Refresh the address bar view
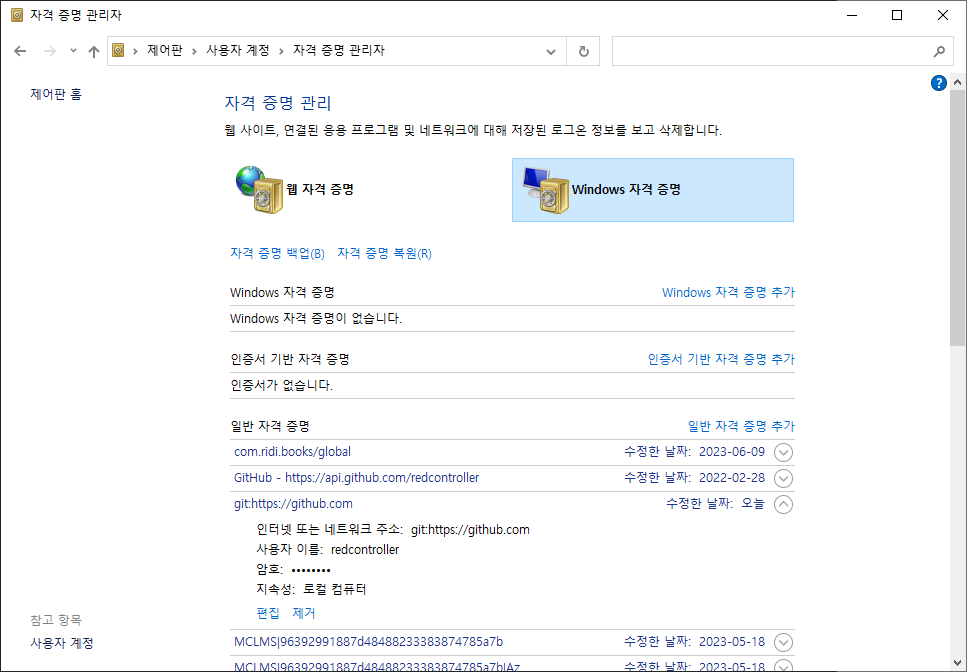This screenshot has height=672, width=967. tap(583, 51)
